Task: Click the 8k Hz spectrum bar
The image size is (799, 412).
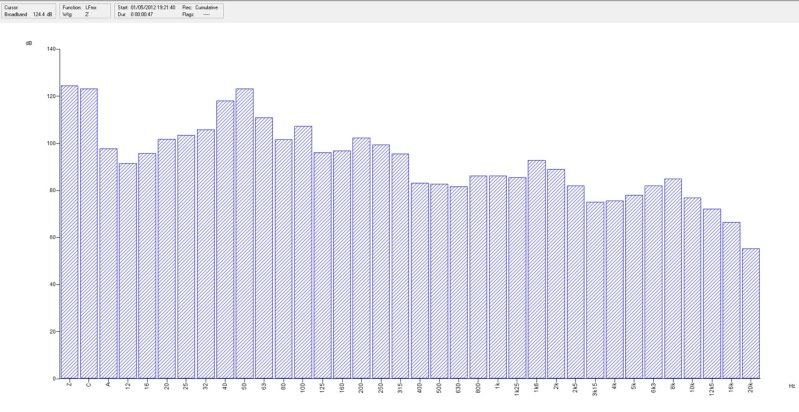Action: click(673, 279)
